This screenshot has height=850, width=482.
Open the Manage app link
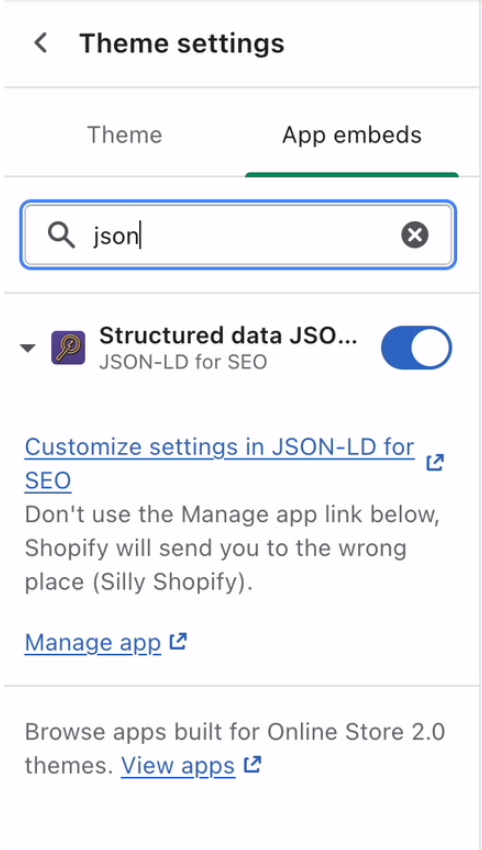(93, 642)
